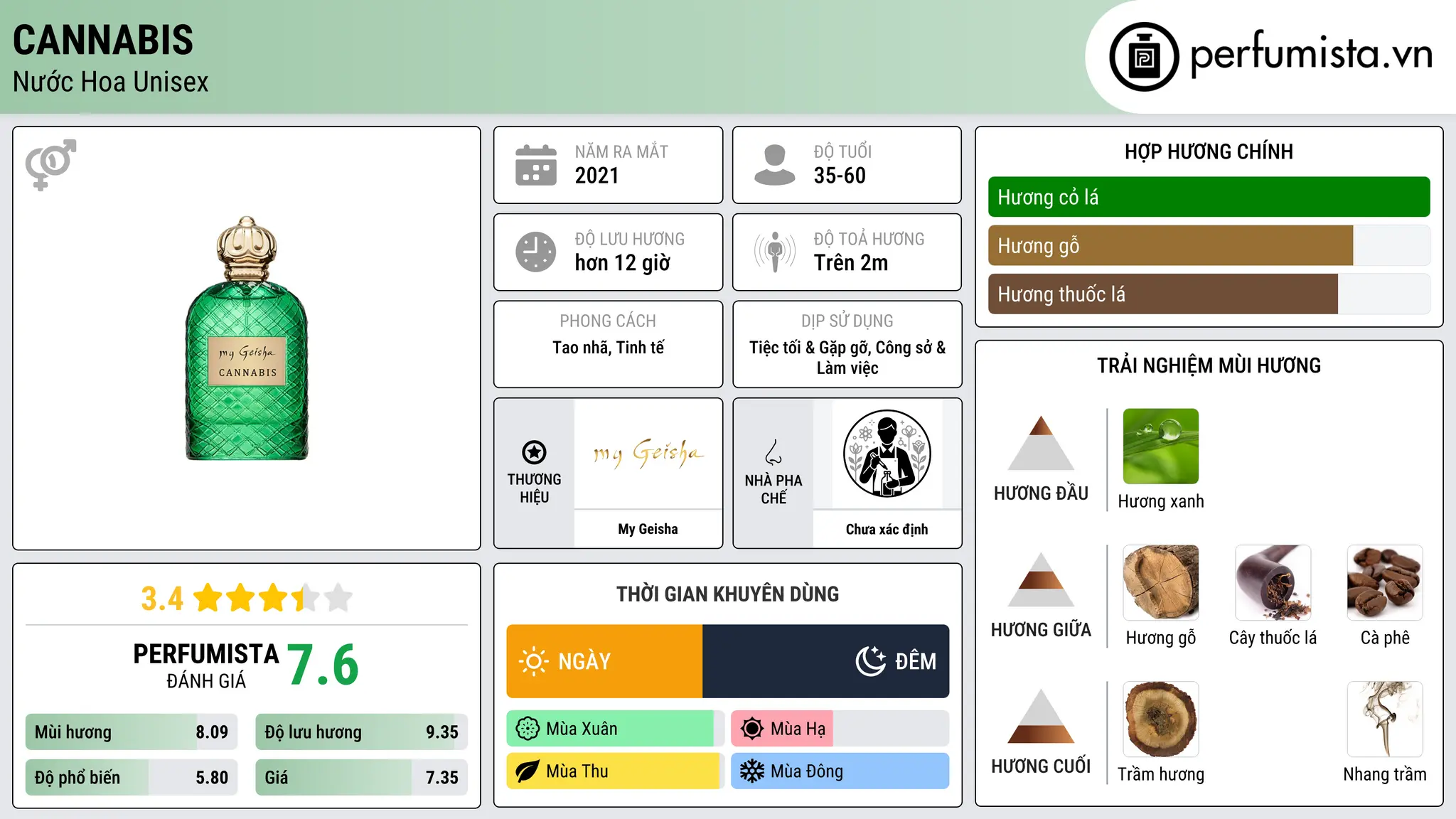Click the top notes pyramid icon
This screenshot has height=819, width=1456.
(1041, 443)
